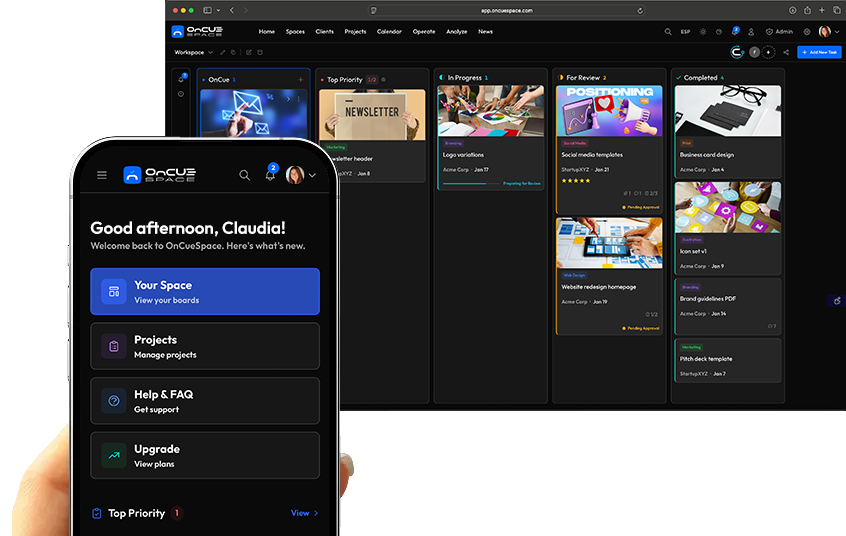Open the desktop user avatar dropdown
The width and height of the screenshot is (846, 536).
(x=826, y=32)
